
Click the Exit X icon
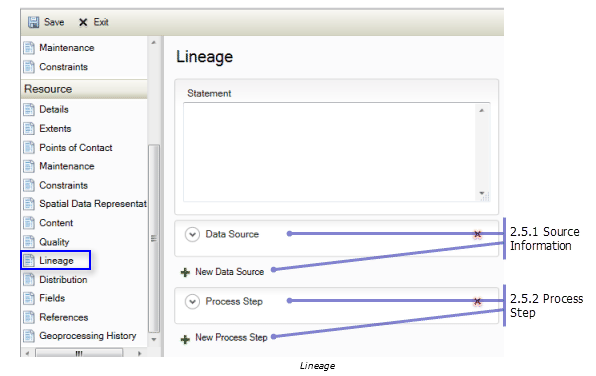(x=83, y=22)
